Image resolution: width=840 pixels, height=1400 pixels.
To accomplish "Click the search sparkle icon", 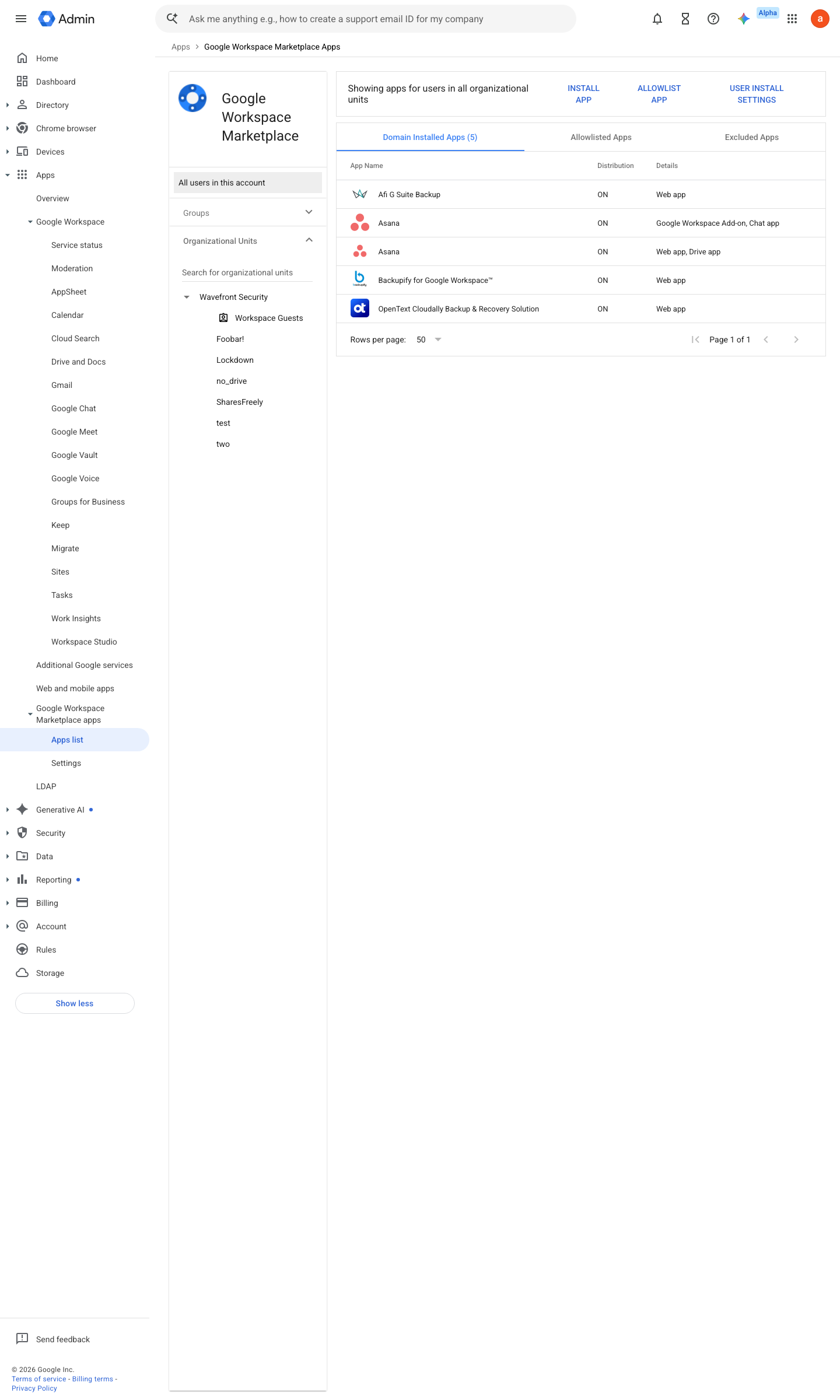I will pyautogui.click(x=172, y=19).
